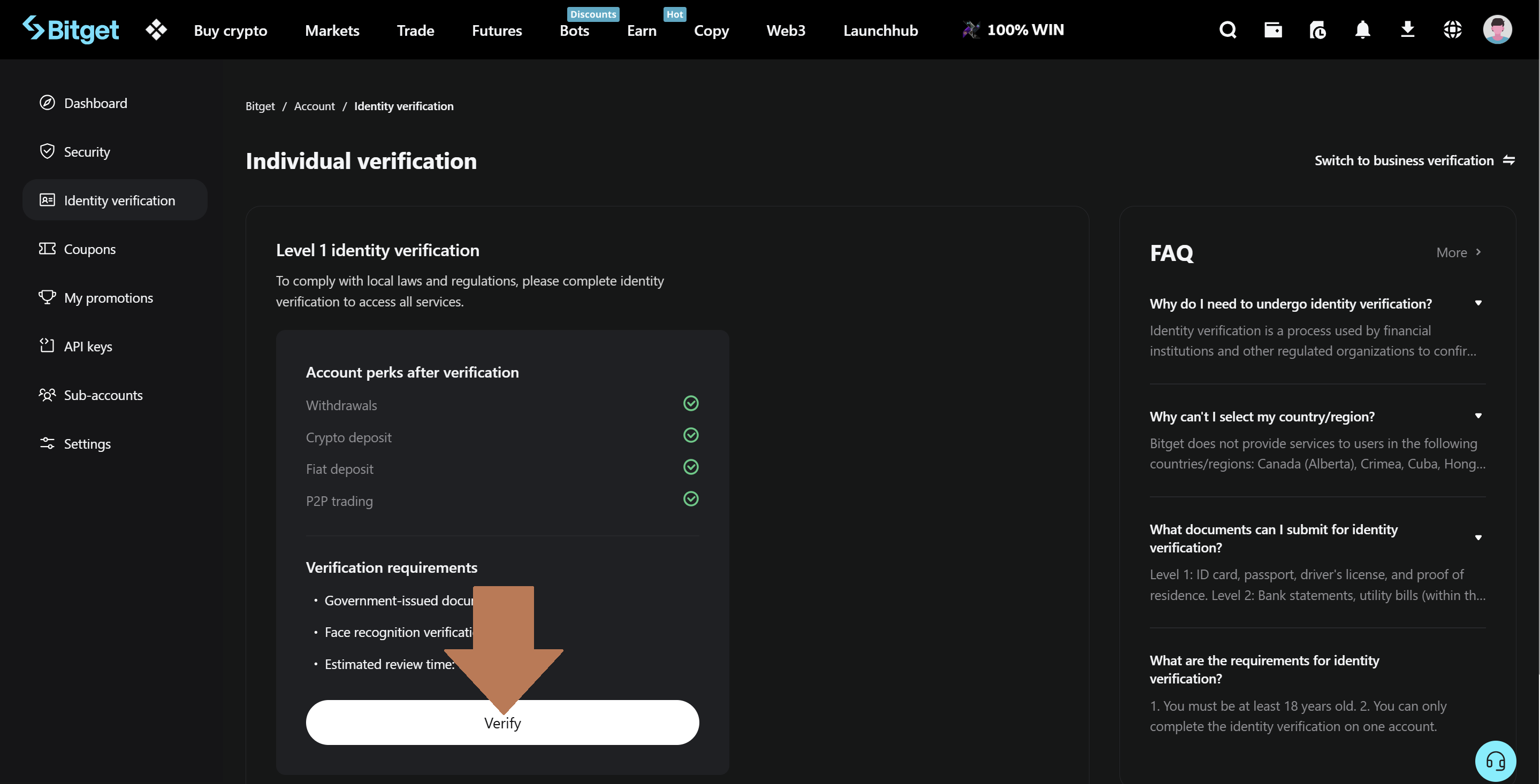Image resolution: width=1540 pixels, height=784 pixels.
Task: Expand 'Why can't I select my country' arrow
Action: click(1478, 416)
